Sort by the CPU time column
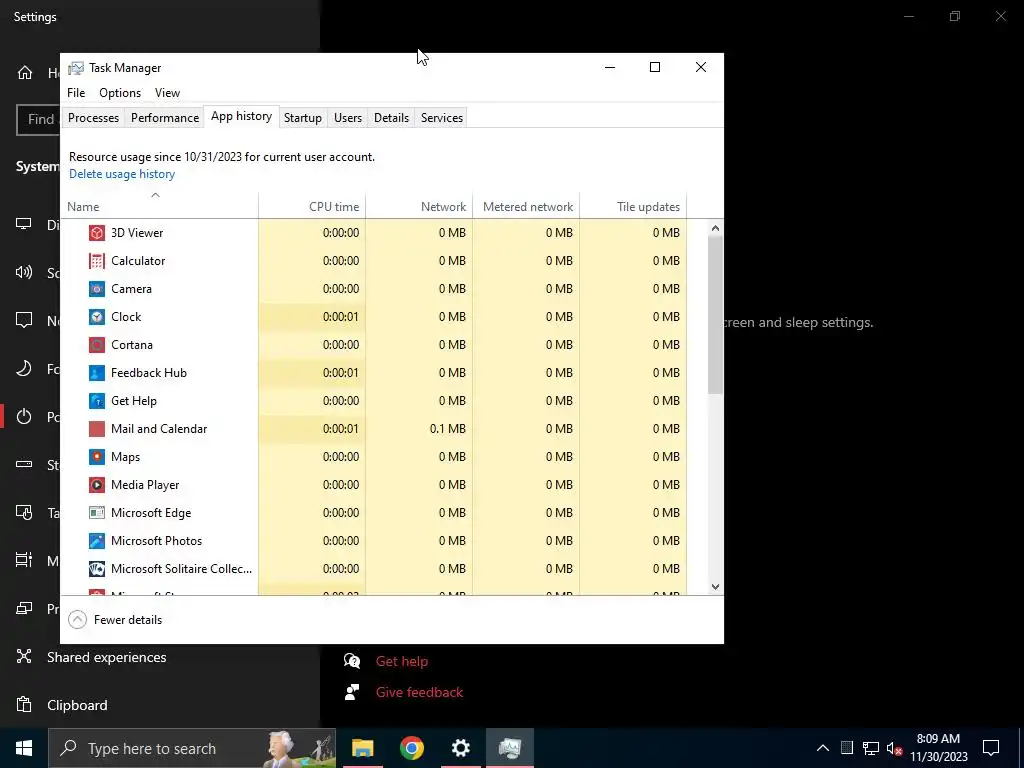This screenshot has width=1024, height=768. pyautogui.click(x=312, y=206)
